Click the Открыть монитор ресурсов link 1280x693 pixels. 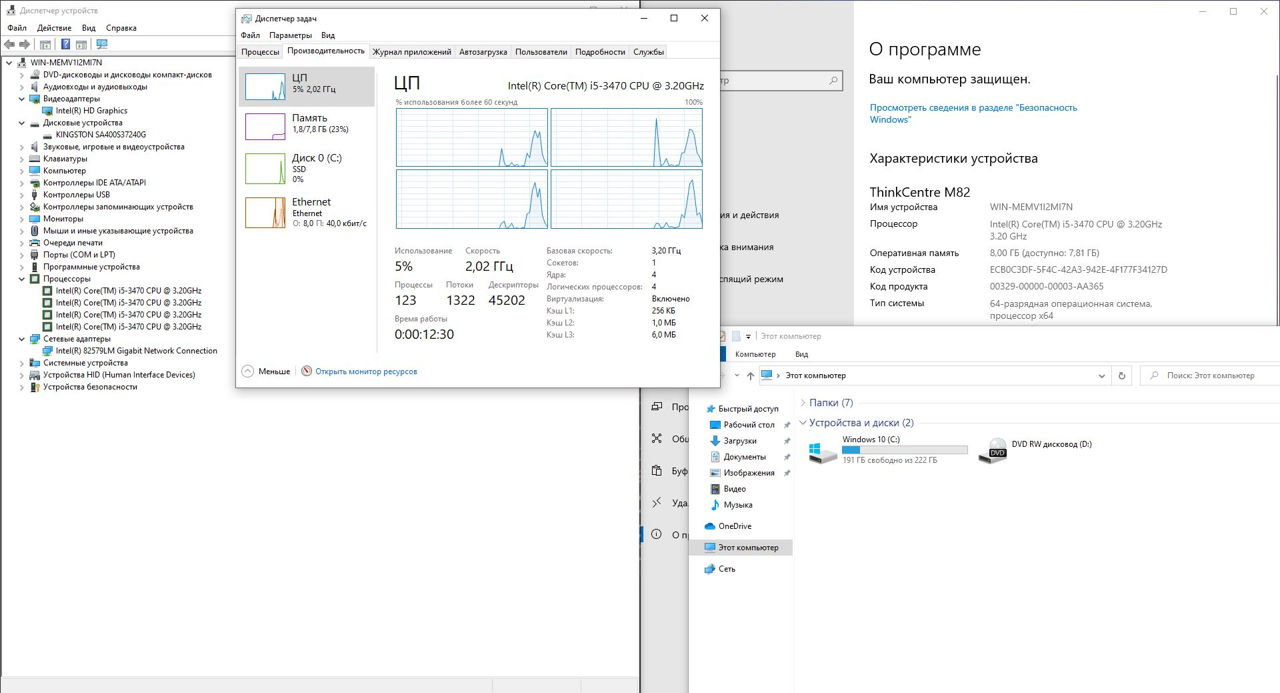click(365, 371)
